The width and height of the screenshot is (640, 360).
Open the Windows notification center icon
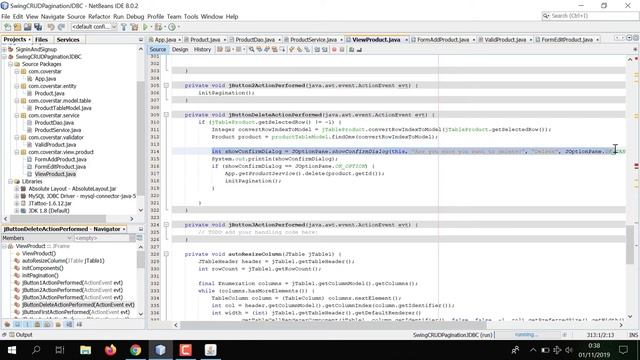(x=623, y=350)
